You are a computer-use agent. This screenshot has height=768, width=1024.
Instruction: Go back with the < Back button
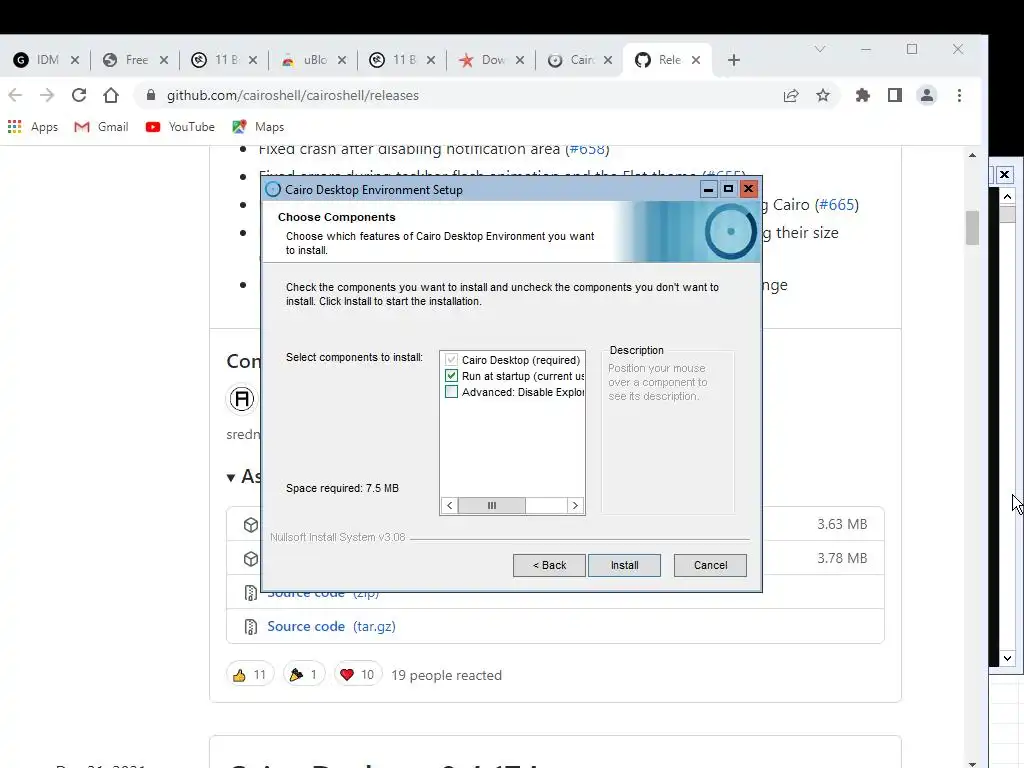(x=549, y=565)
